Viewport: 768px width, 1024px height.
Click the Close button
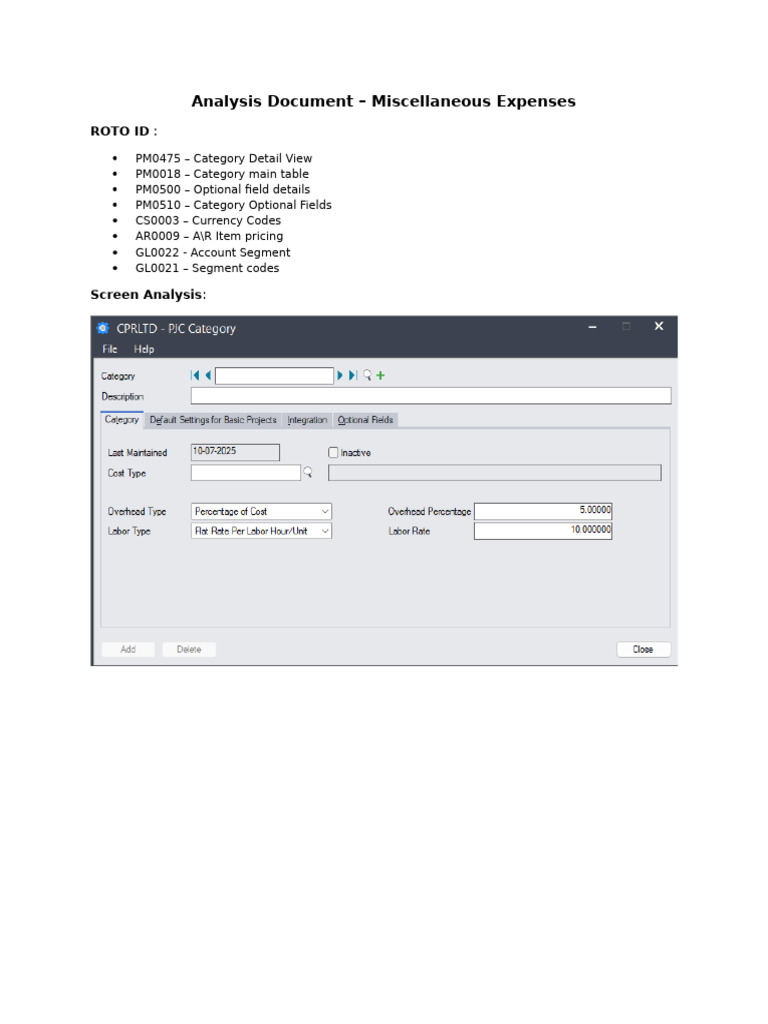pos(643,649)
